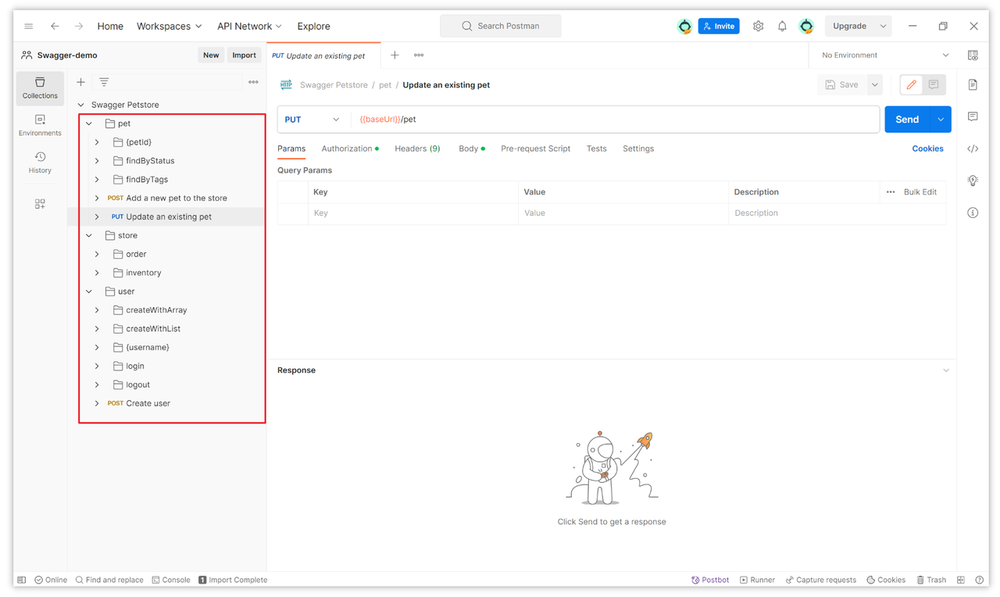
Task: Expand the findByStatus folder
Action: pyautogui.click(x=97, y=161)
